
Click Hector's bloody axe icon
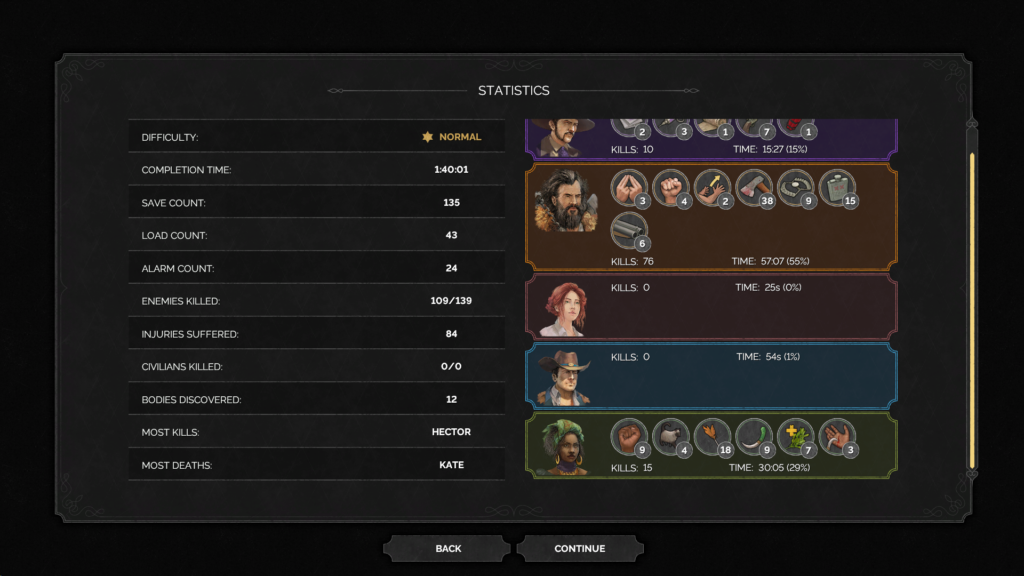point(754,188)
